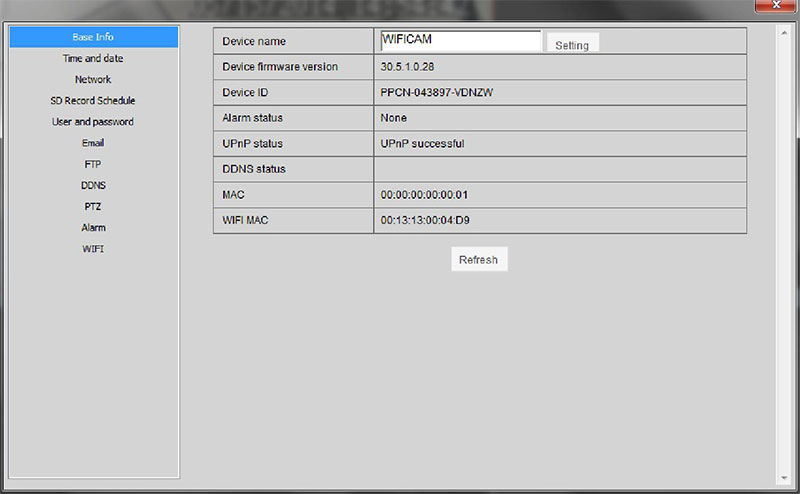Click the Device name input field

click(x=461, y=41)
